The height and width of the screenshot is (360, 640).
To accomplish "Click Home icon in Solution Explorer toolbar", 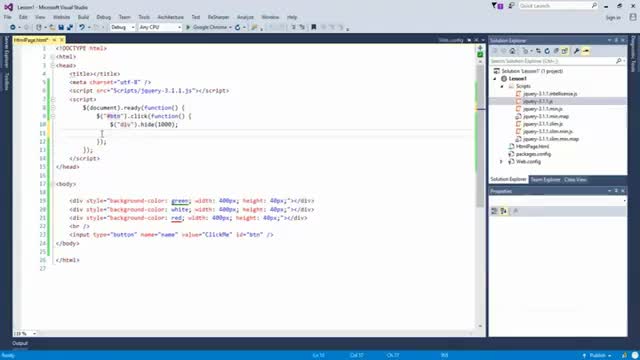I will tap(513, 51).
